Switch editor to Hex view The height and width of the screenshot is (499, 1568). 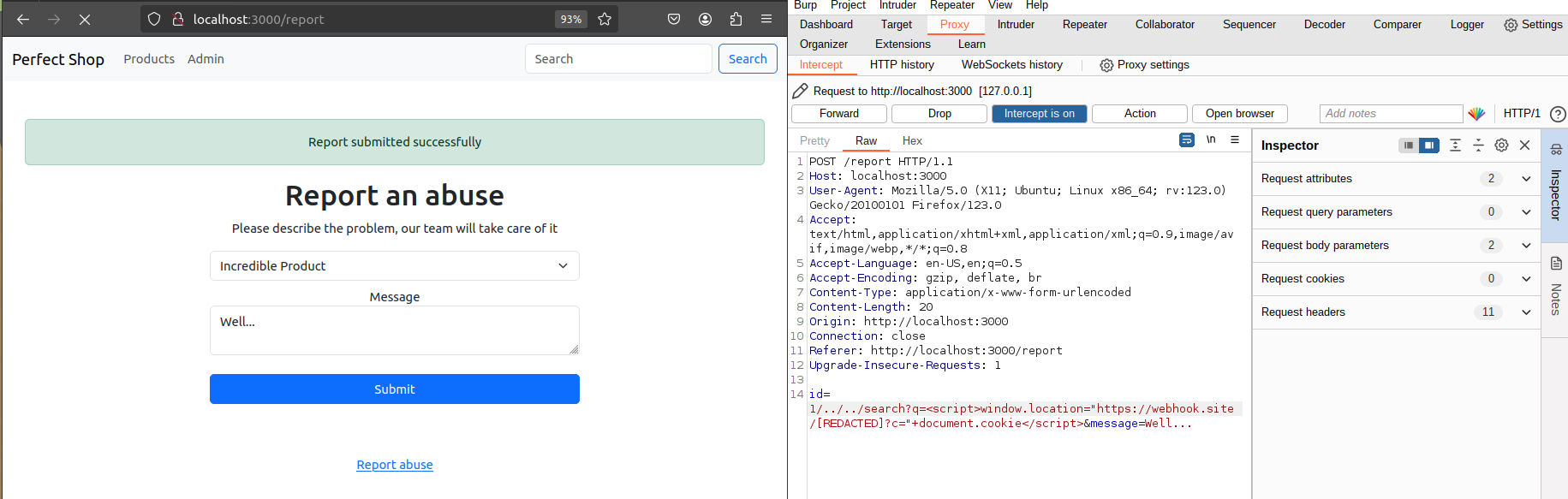(912, 141)
